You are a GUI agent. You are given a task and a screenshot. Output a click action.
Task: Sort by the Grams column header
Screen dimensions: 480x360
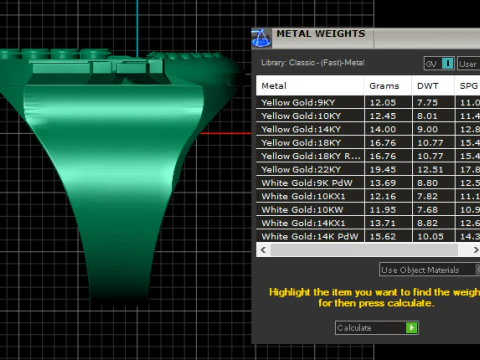coord(388,86)
